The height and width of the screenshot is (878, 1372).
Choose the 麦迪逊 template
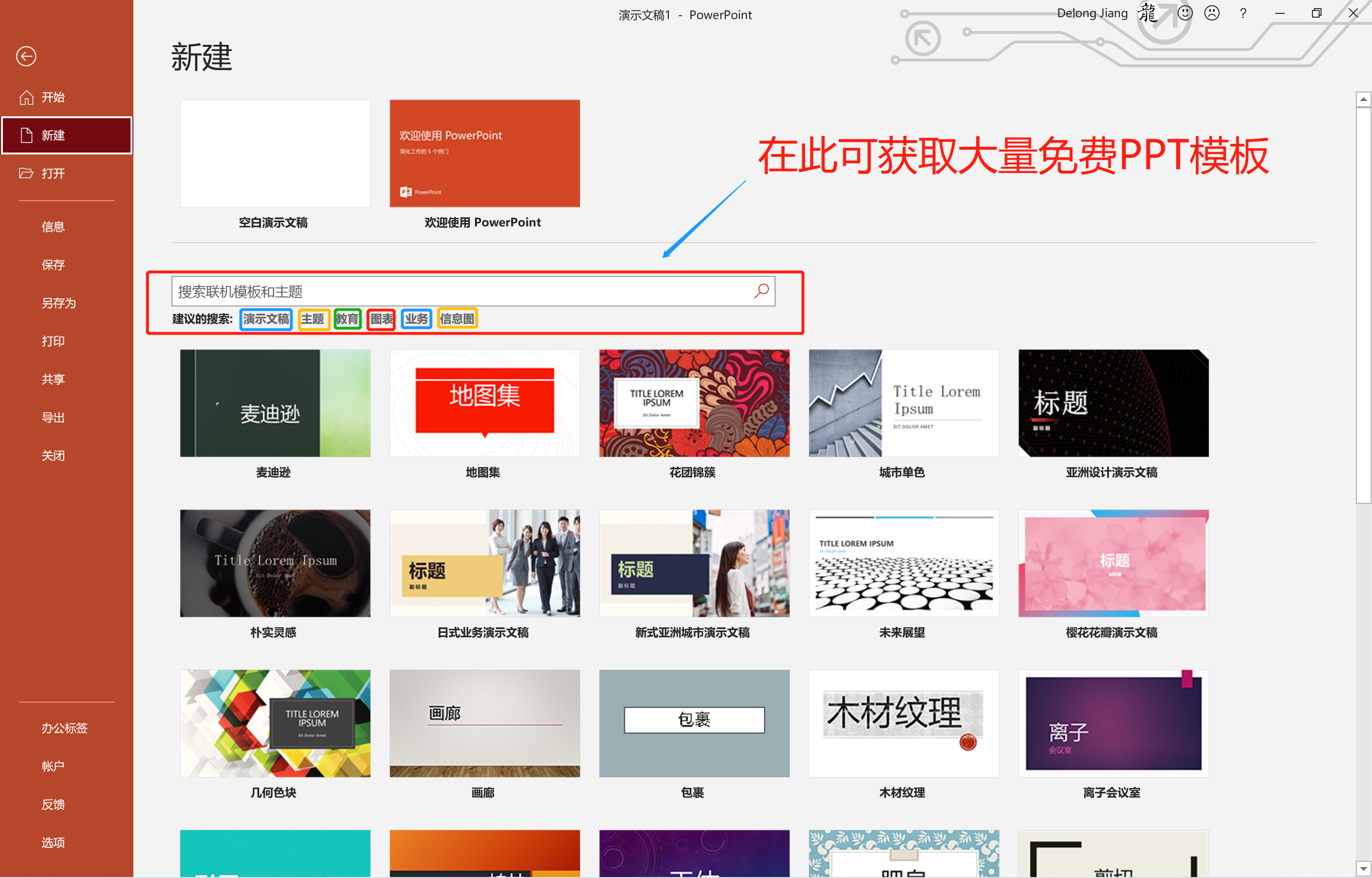point(275,403)
